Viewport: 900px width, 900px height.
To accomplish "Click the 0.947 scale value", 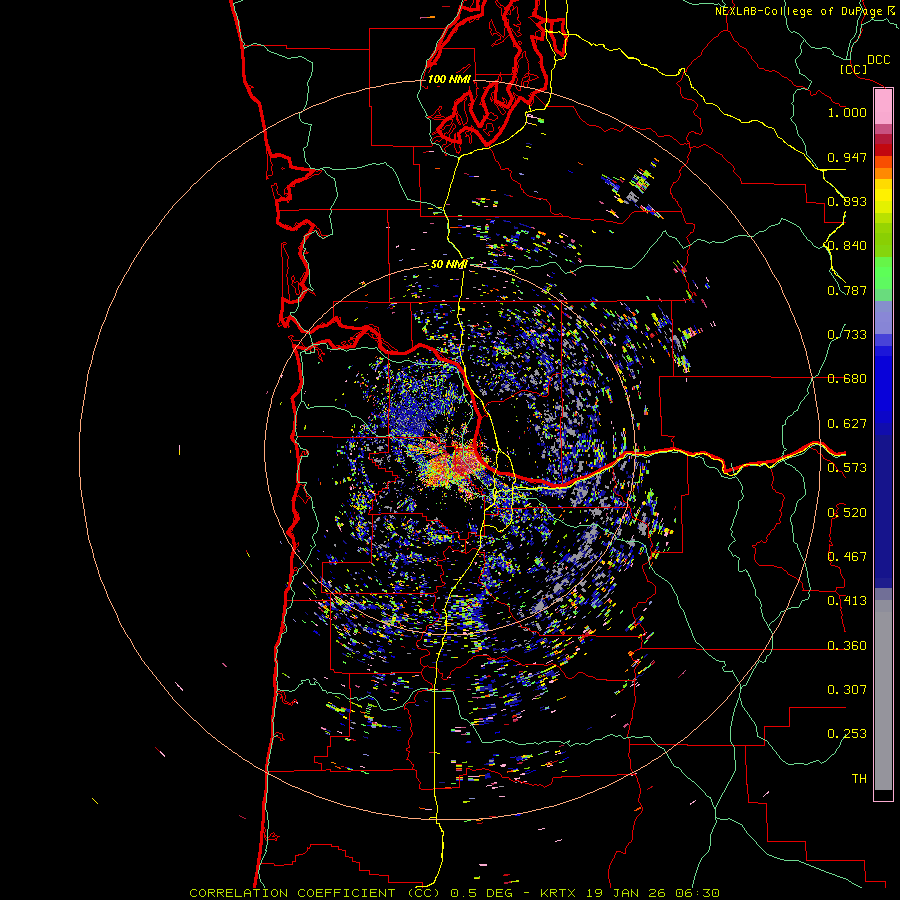I will 847,157.
